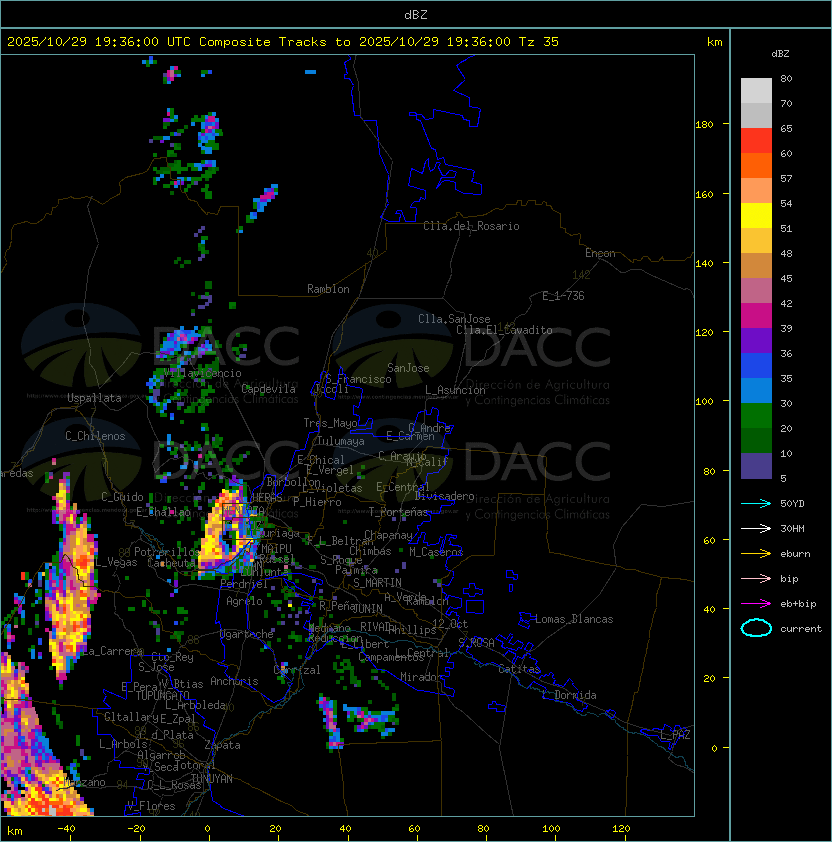Click the 'S_MARTIN' map label
Screen dimensions: 832x842
[377, 583]
